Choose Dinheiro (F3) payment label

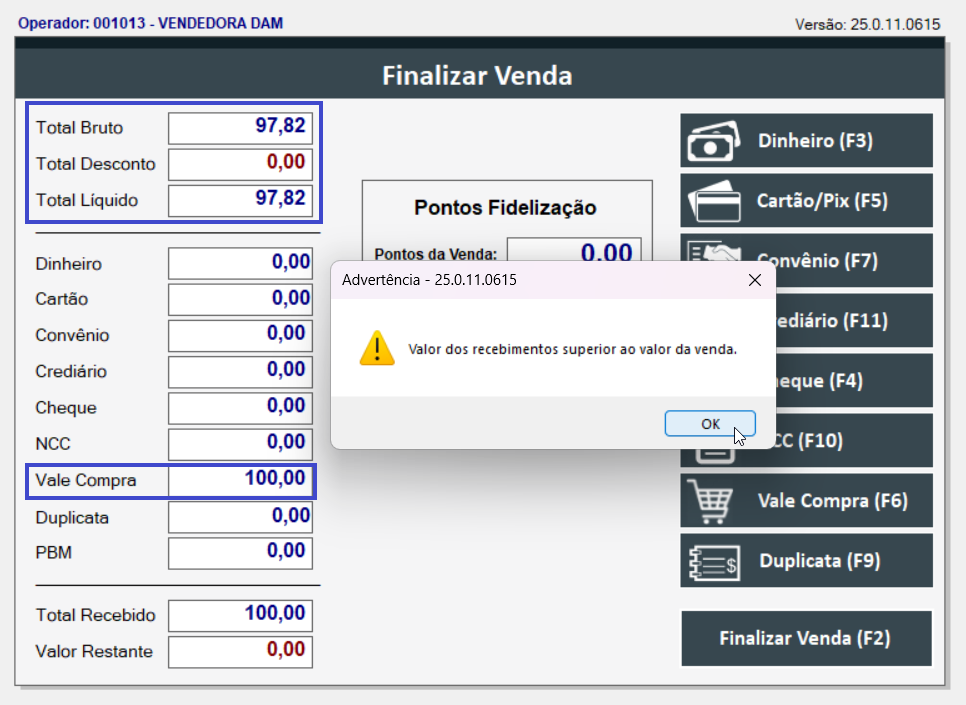point(815,141)
